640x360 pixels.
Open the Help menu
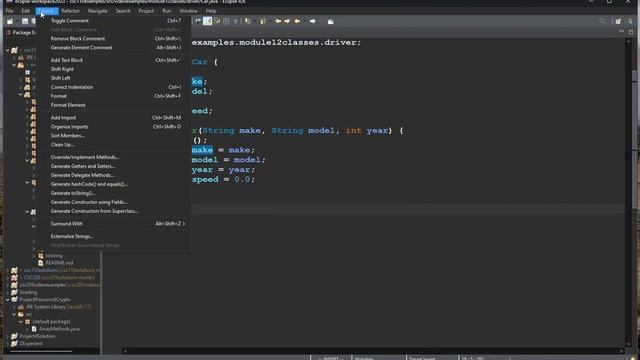pos(211,11)
